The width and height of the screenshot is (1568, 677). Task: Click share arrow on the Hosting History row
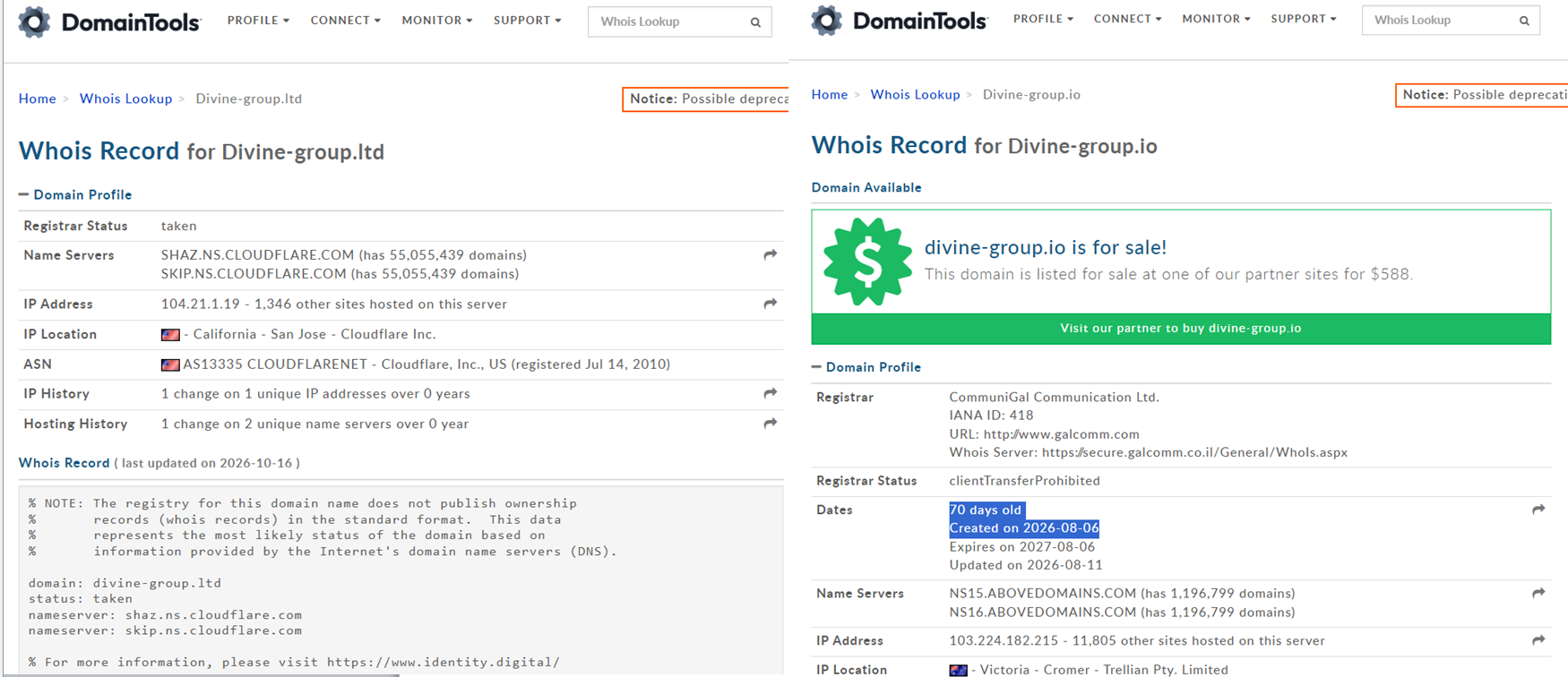[x=770, y=424]
